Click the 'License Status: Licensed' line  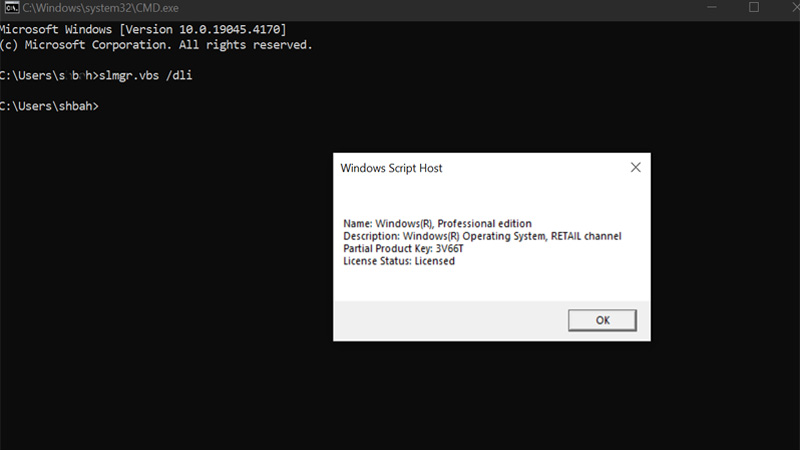[399, 261]
